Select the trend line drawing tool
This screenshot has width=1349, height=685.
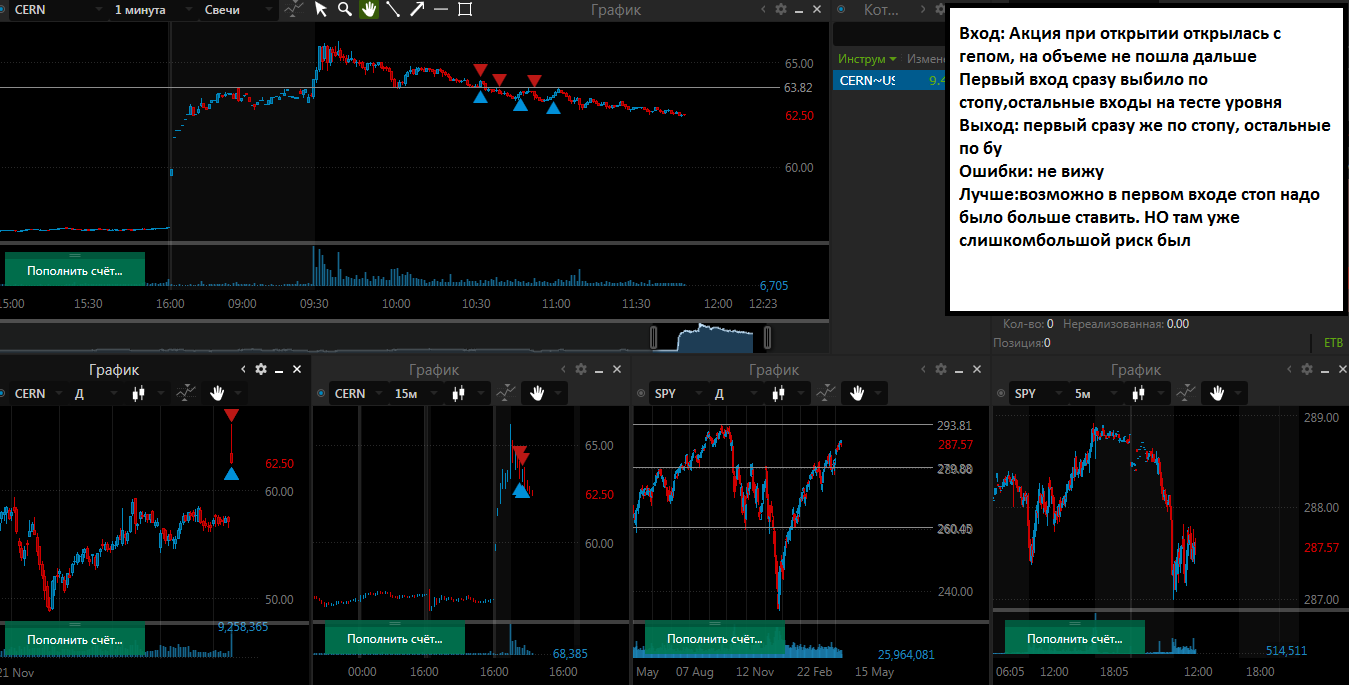(393, 10)
